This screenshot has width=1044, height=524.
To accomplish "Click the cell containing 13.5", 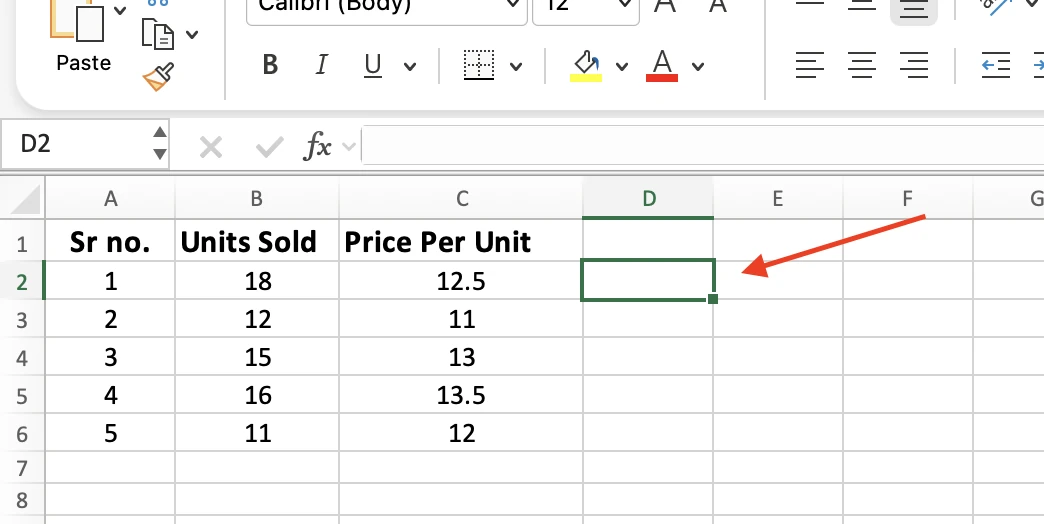I will (461, 395).
